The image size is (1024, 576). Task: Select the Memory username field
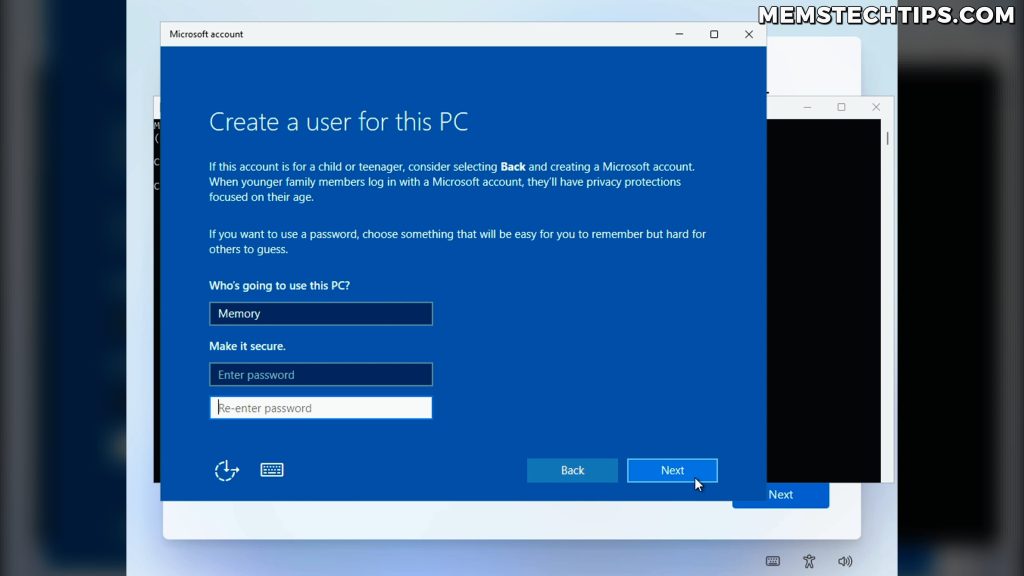(x=320, y=313)
